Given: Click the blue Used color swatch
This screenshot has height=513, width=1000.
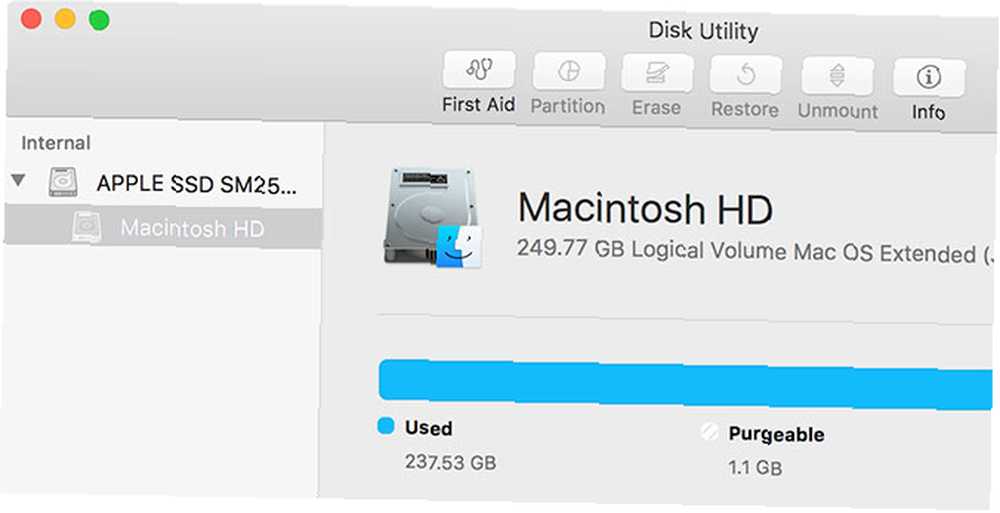Looking at the screenshot, I should tap(386, 426).
